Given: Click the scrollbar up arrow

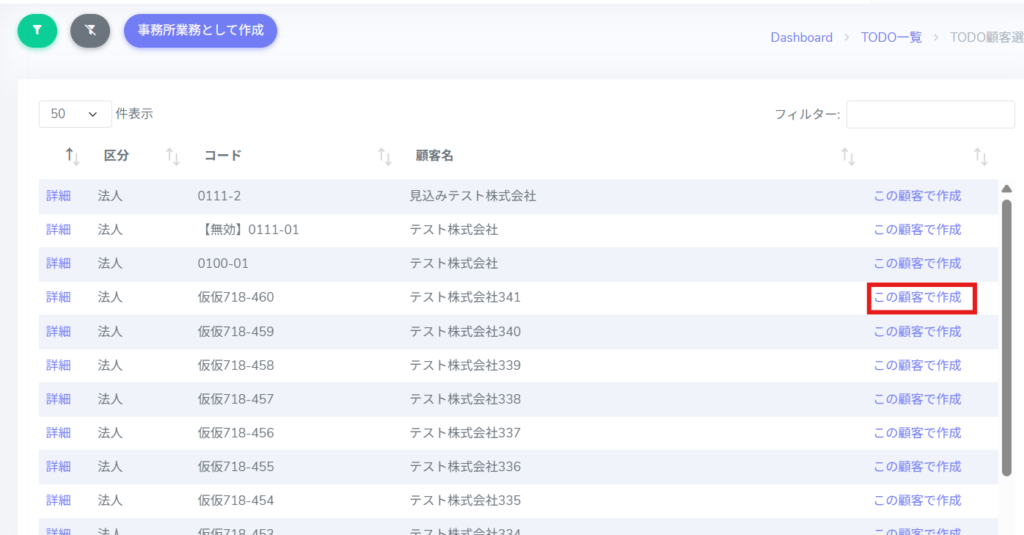Looking at the screenshot, I should point(1007,189).
